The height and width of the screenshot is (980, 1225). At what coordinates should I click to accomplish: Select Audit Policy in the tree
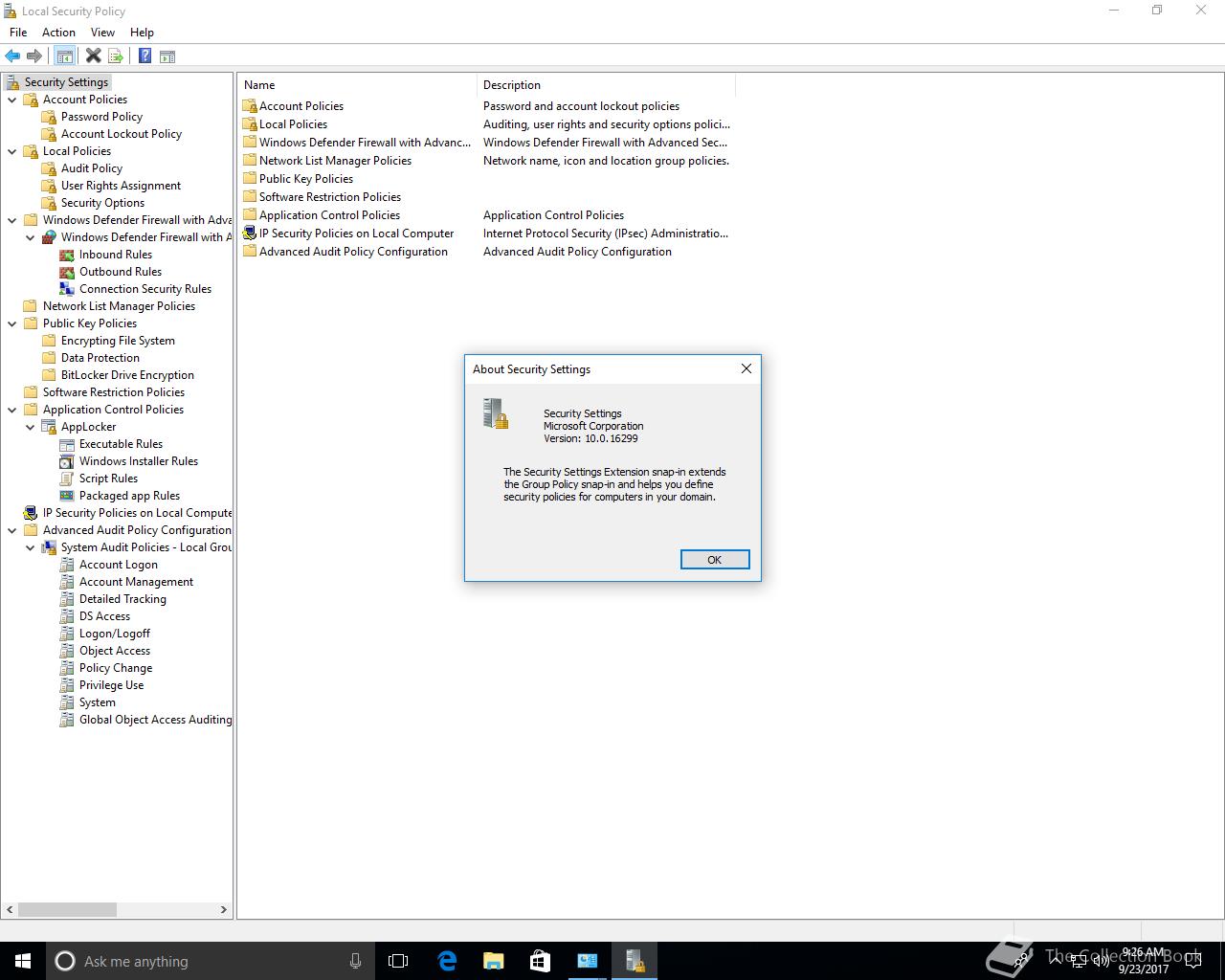click(92, 168)
